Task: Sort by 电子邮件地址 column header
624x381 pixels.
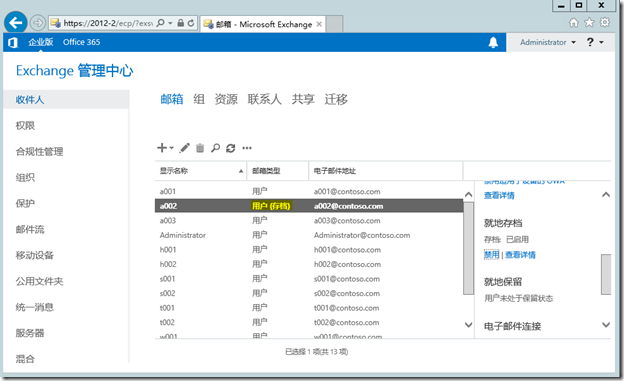Action: (x=386, y=171)
